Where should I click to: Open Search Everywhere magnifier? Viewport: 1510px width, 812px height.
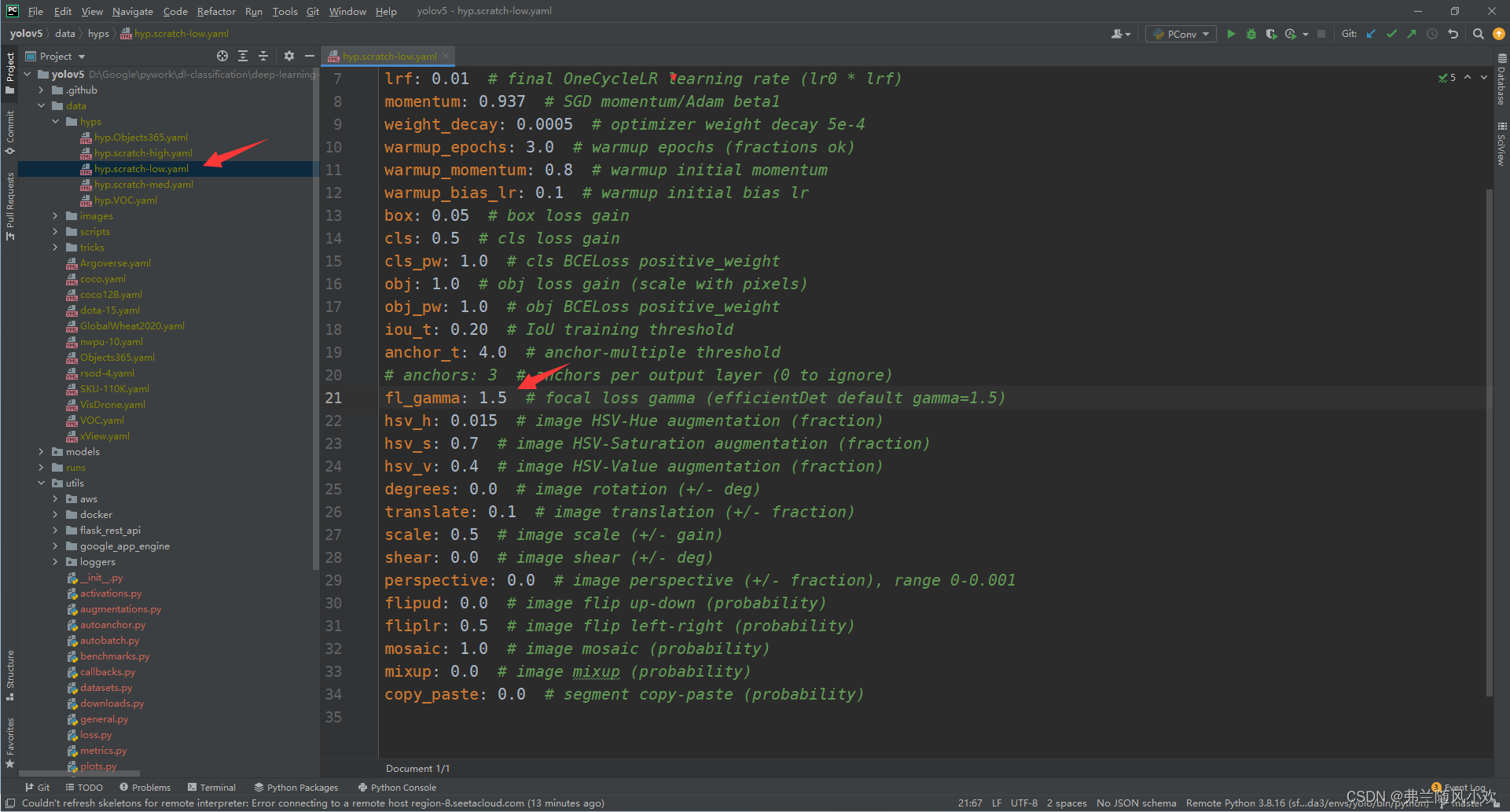pos(1478,34)
